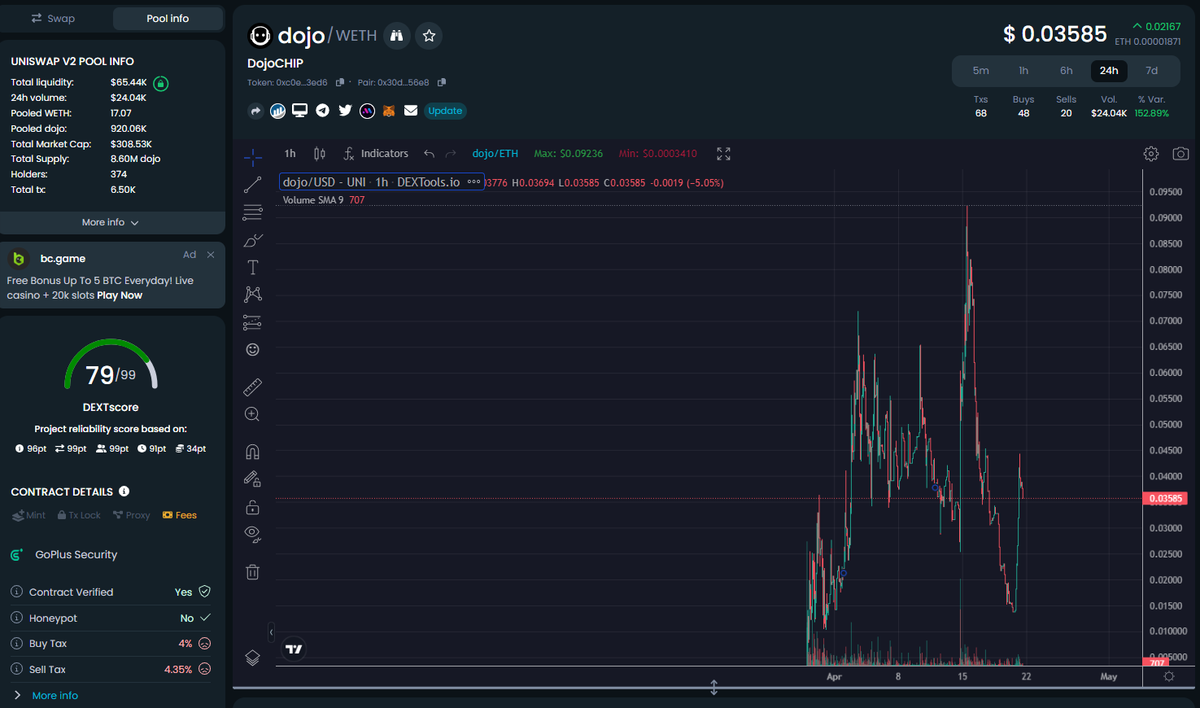
Task: Open the Telegram link icon
Action: coord(322,111)
